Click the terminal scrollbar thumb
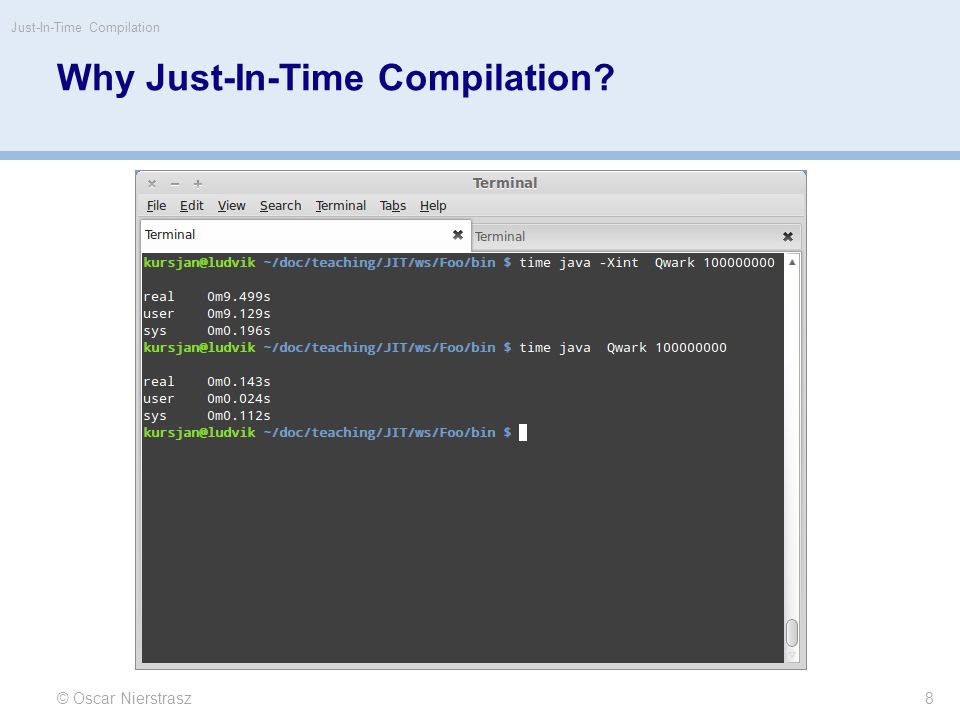Viewport: 960px width, 720px height. (792, 632)
